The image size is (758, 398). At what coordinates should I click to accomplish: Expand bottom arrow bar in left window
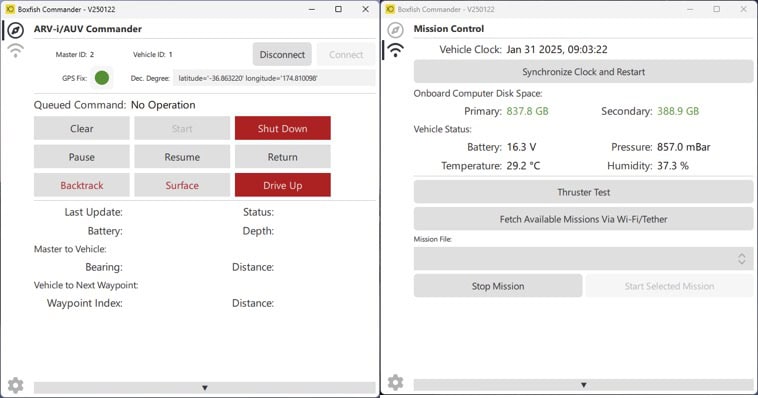pyautogui.click(x=204, y=387)
